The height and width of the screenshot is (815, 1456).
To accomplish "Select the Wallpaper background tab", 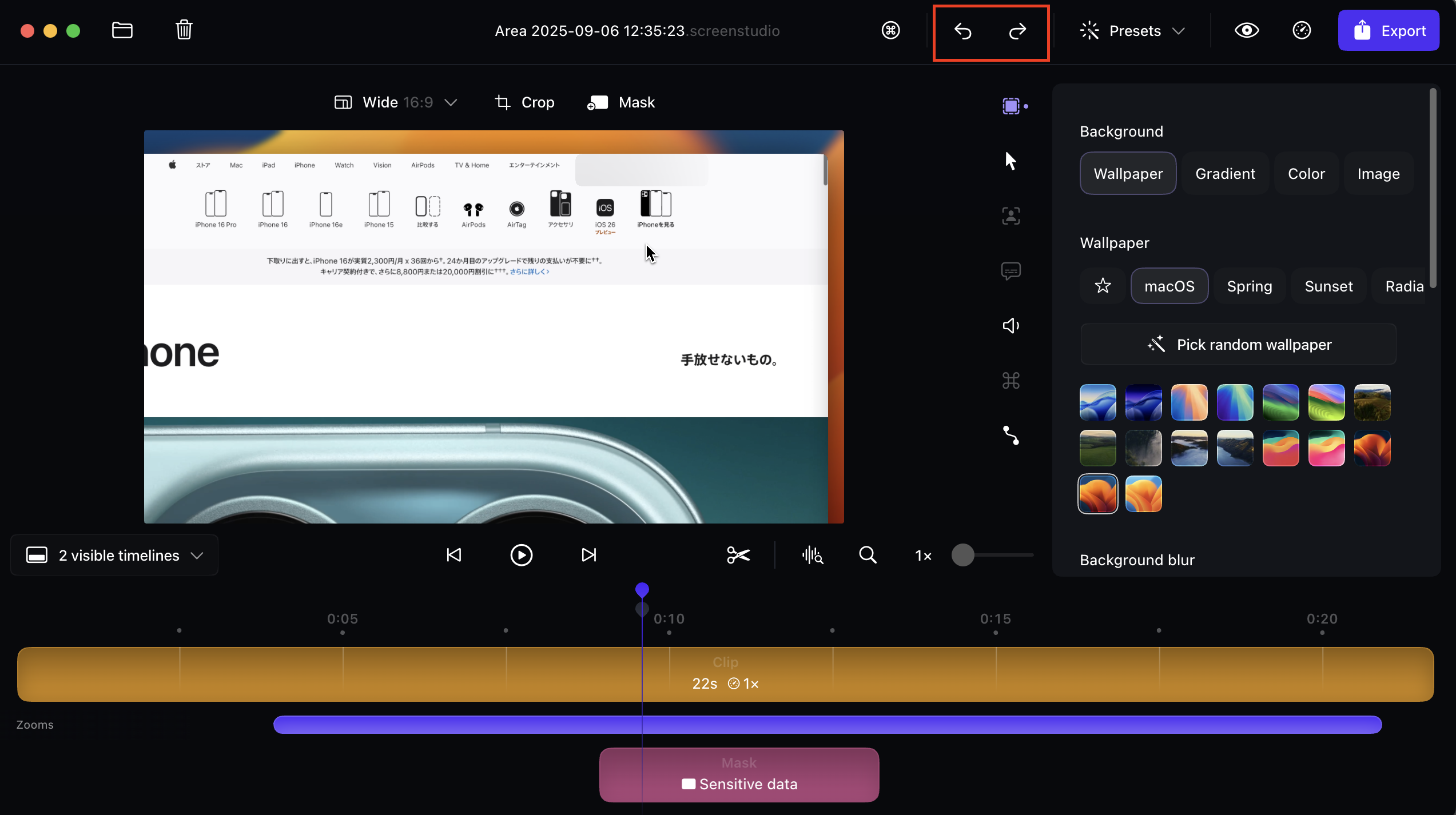I will click(1128, 173).
